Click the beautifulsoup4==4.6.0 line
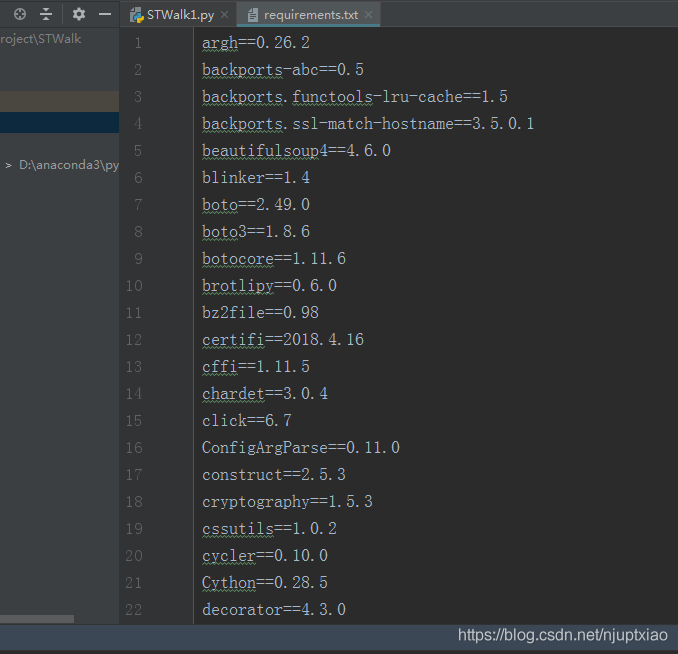 [296, 151]
